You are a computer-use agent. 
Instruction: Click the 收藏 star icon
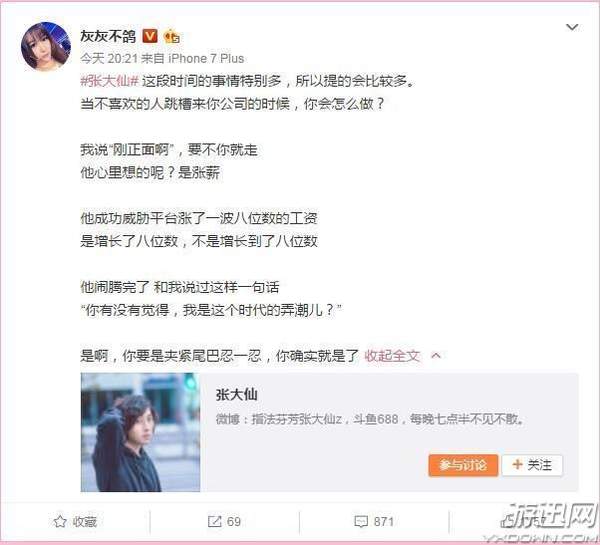(60, 521)
